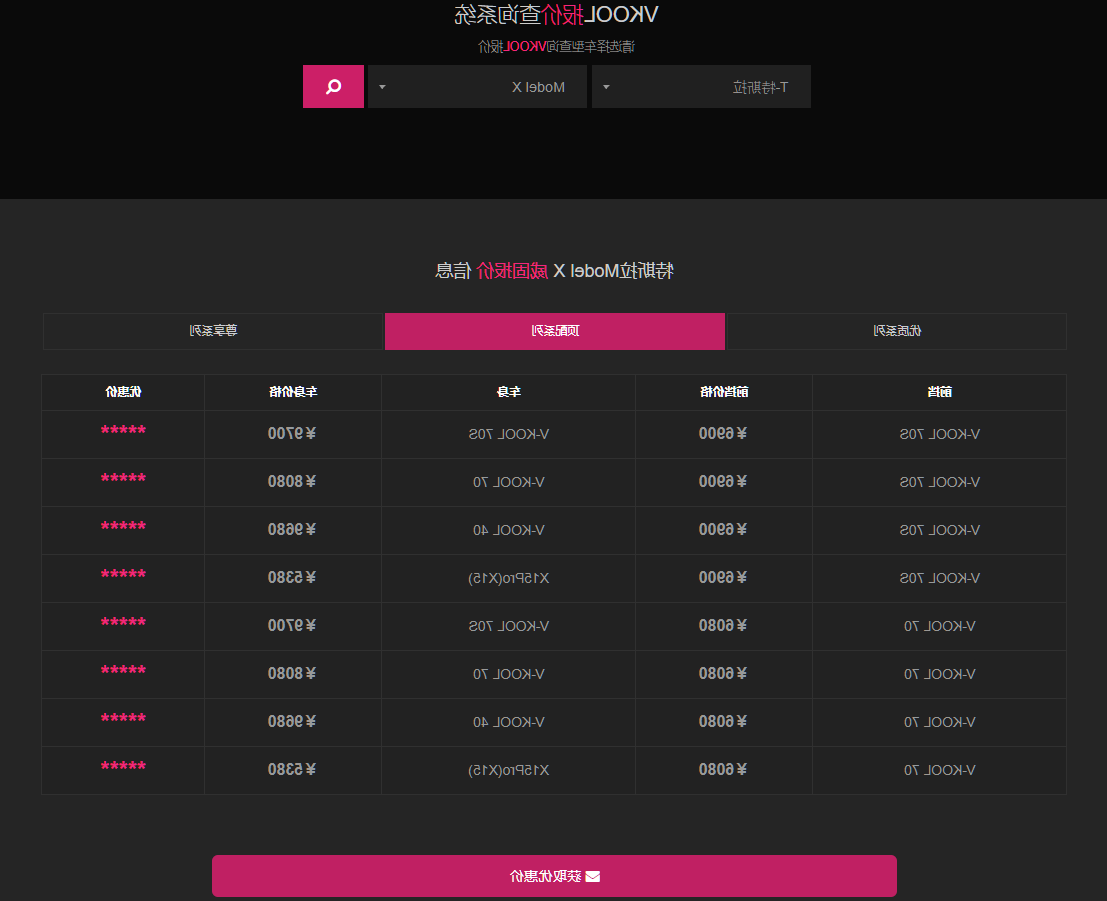Click body cell X15Pro(X15) in the V-KOOL 70 front row
Viewport: 1107px width, 901px height.
509,770
